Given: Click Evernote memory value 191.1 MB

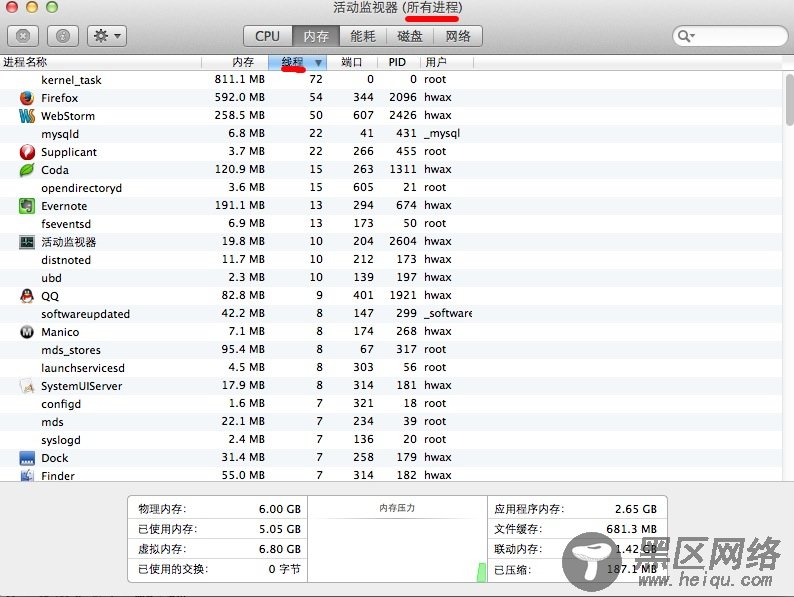Looking at the screenshot, I should 240,205.
